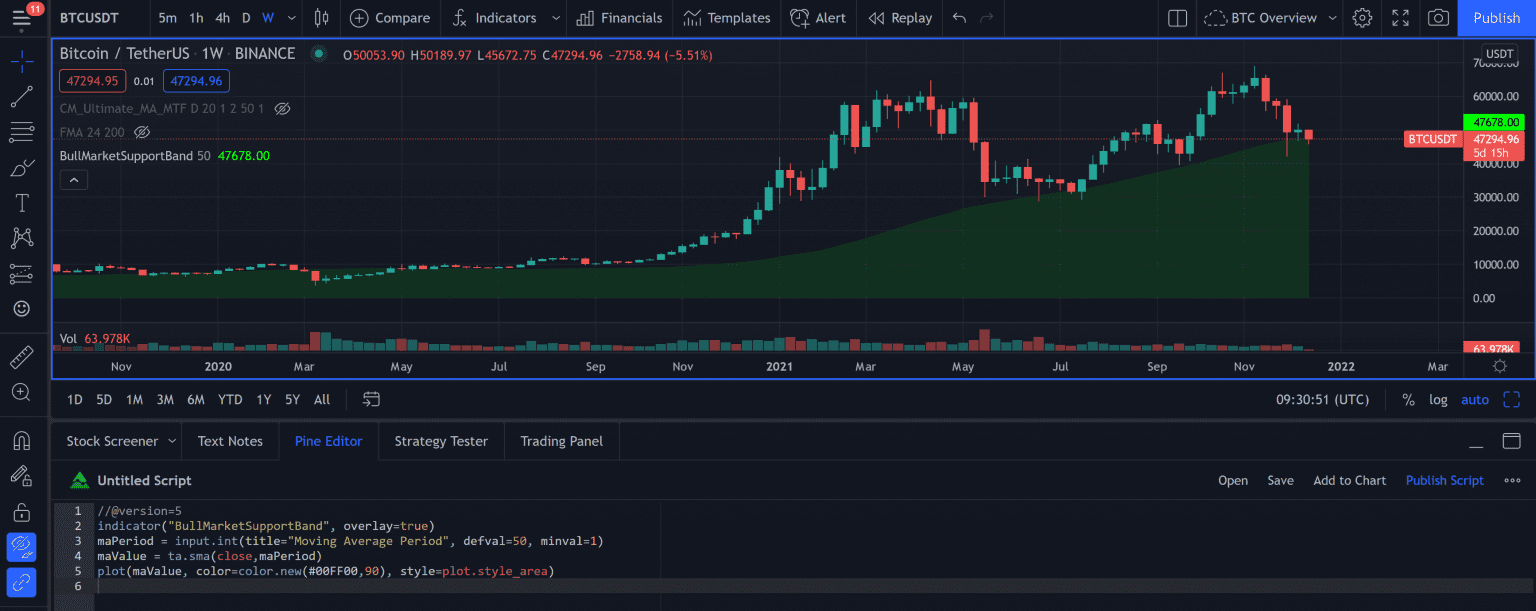Viewport: 1536px width, 611px height.
Task: Select the 5Y date range
Action: [x=292, y=400]
